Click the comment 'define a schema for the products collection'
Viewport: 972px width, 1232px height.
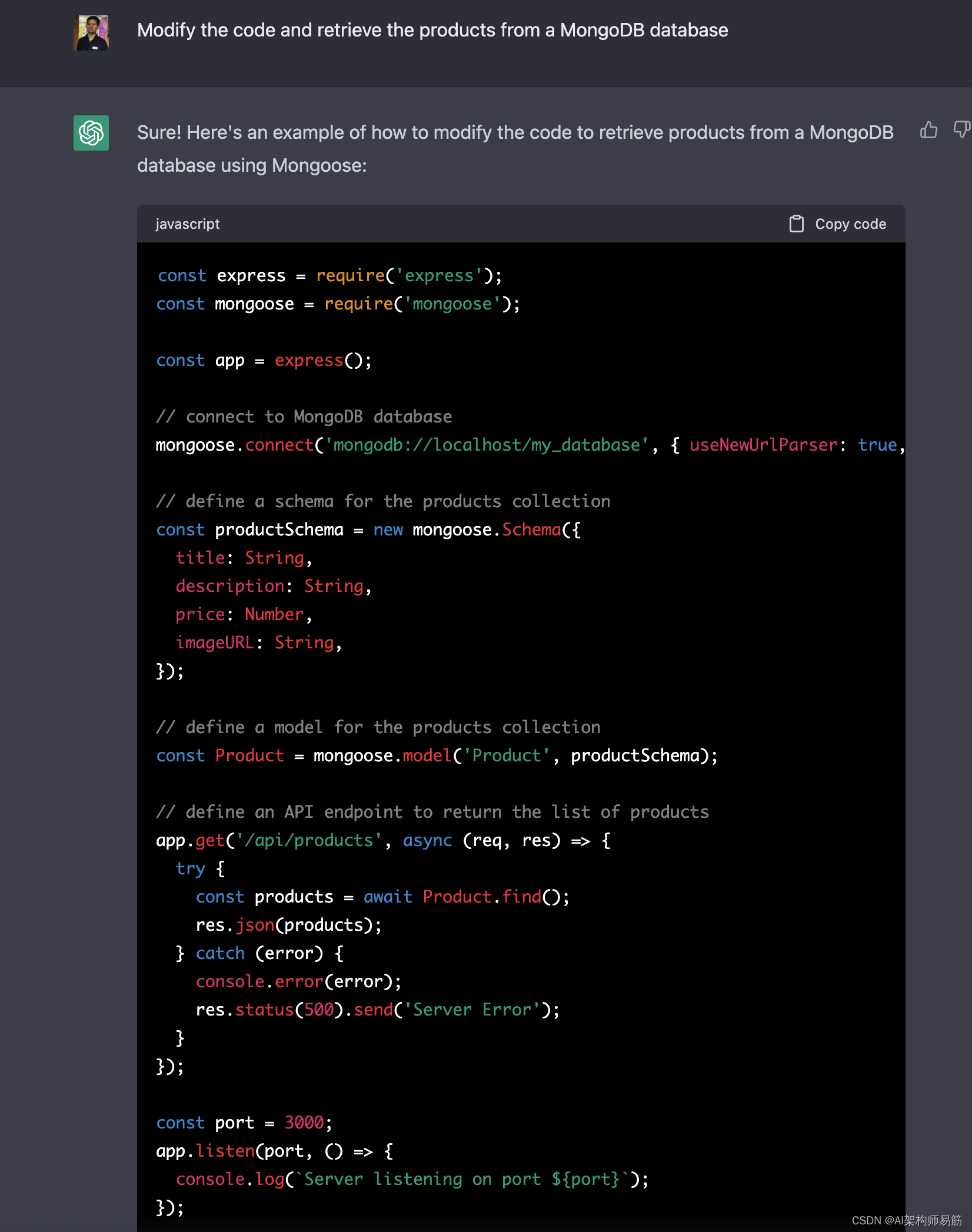383,501
